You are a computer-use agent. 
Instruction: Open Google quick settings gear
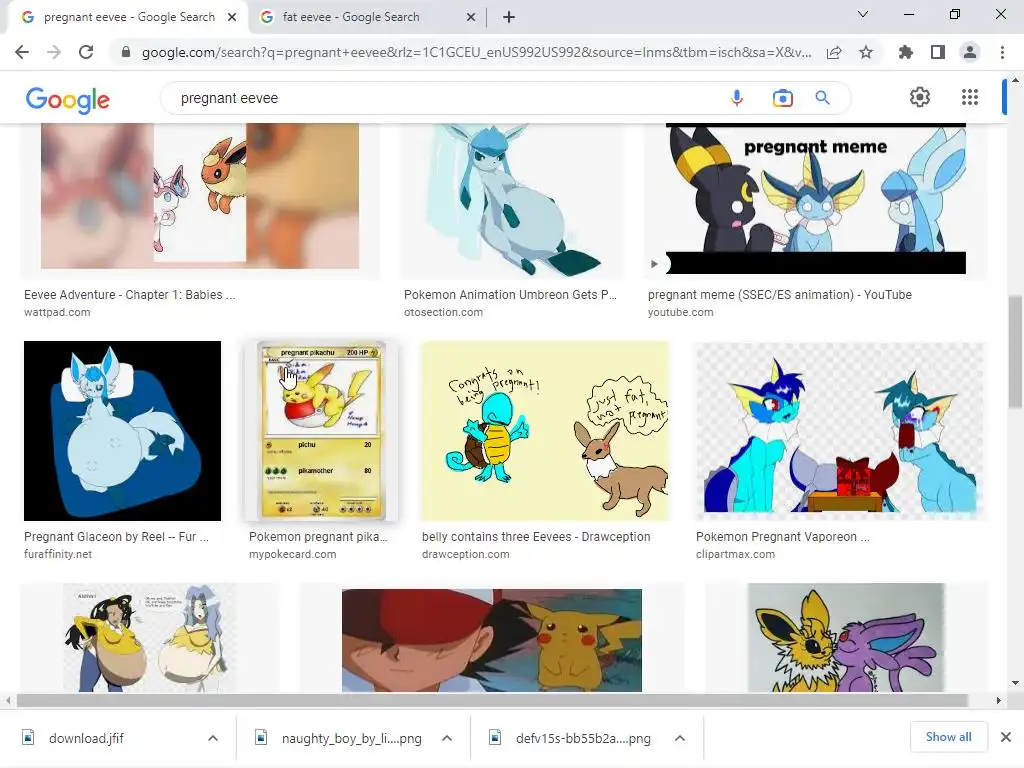(x=920, y=97)
